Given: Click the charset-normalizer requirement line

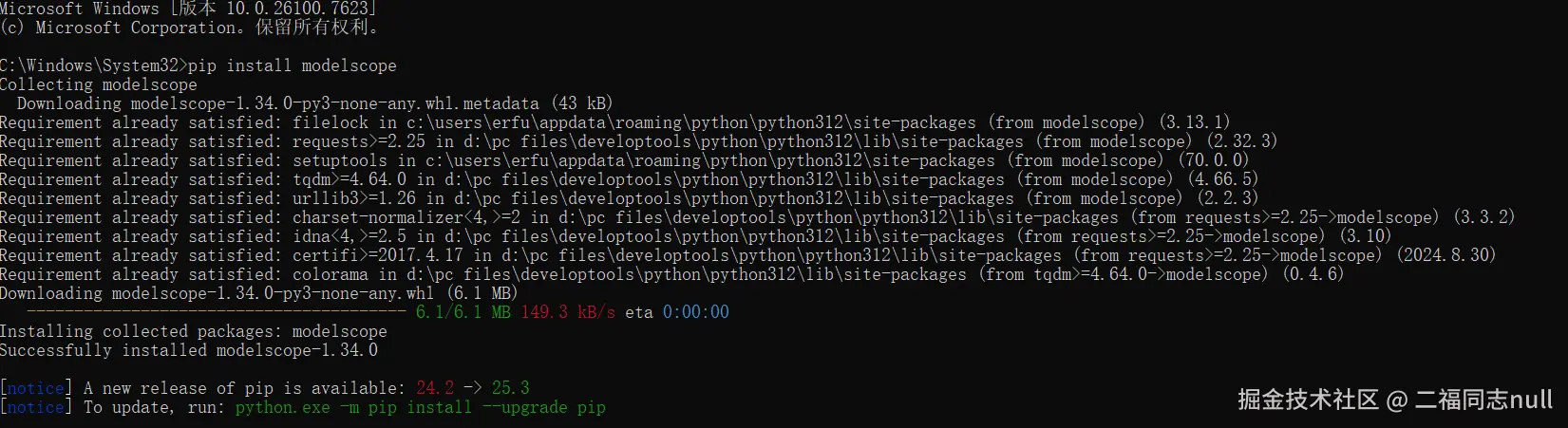Looking at the screenshot, I should pyautogui.click(x=757, y=217).
